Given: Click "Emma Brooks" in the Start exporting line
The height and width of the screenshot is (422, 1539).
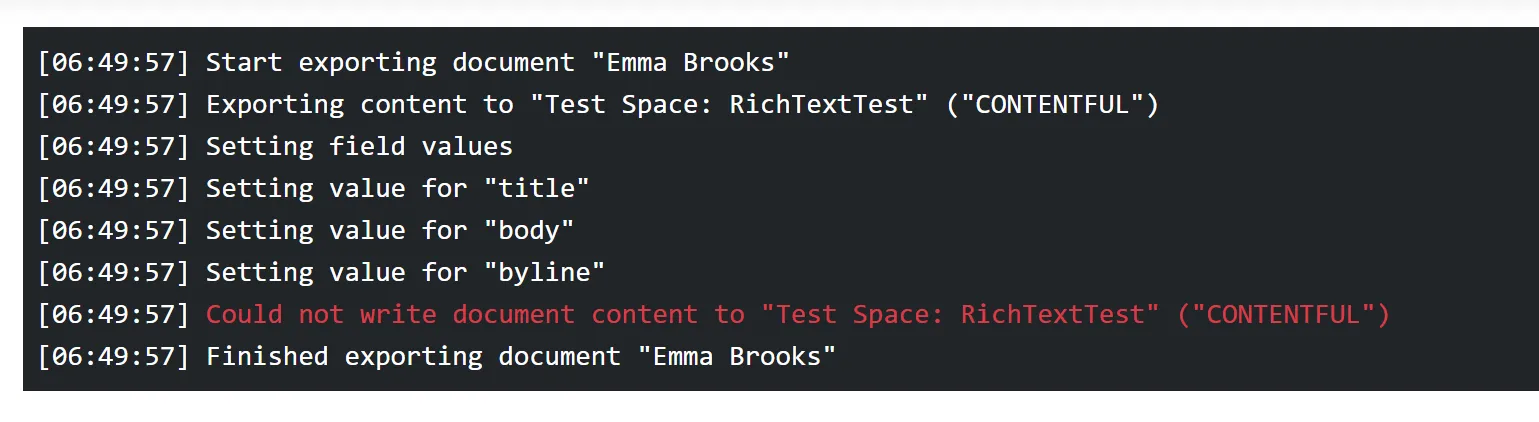Looking at the screenshot, I should tap(691, 63).
